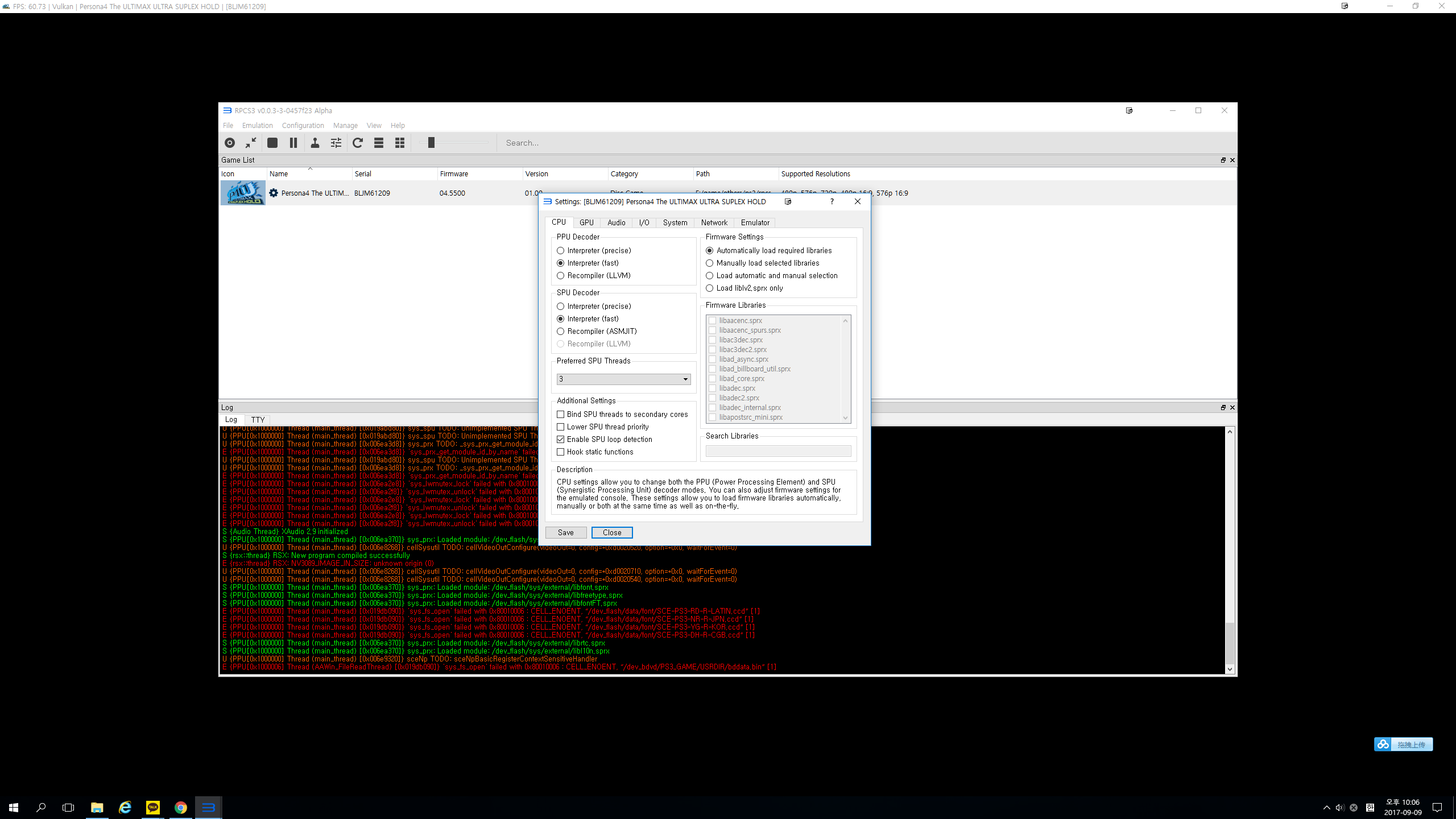Switch to the Network settings tab
Viewport: 1456px width, 819px height.
coord(714,222)
